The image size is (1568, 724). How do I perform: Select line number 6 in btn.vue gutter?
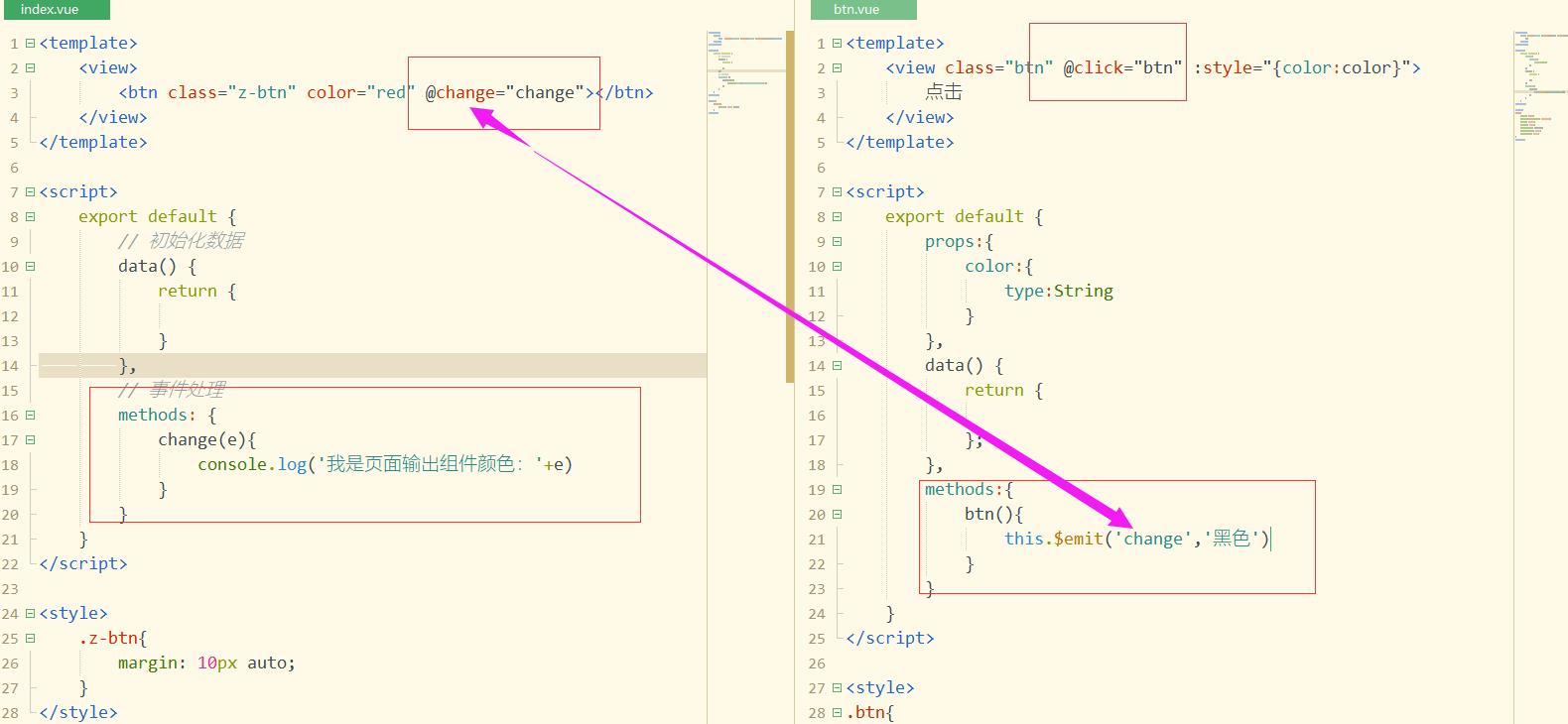(x=821, y=168)
